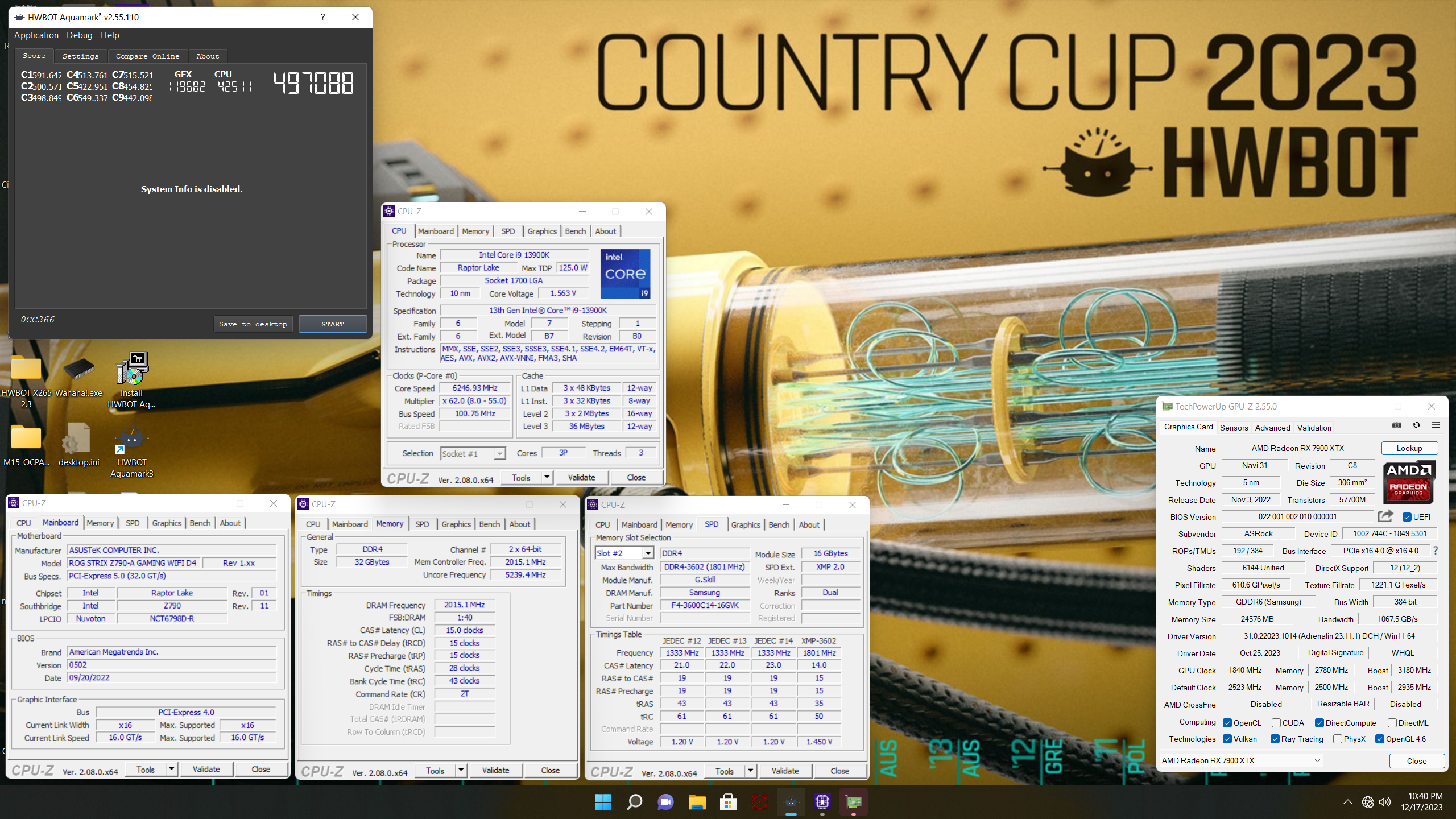Open the Help menu in Aquamark
The width and height of the screenshot is (1456, 819).
click(110, 35)
